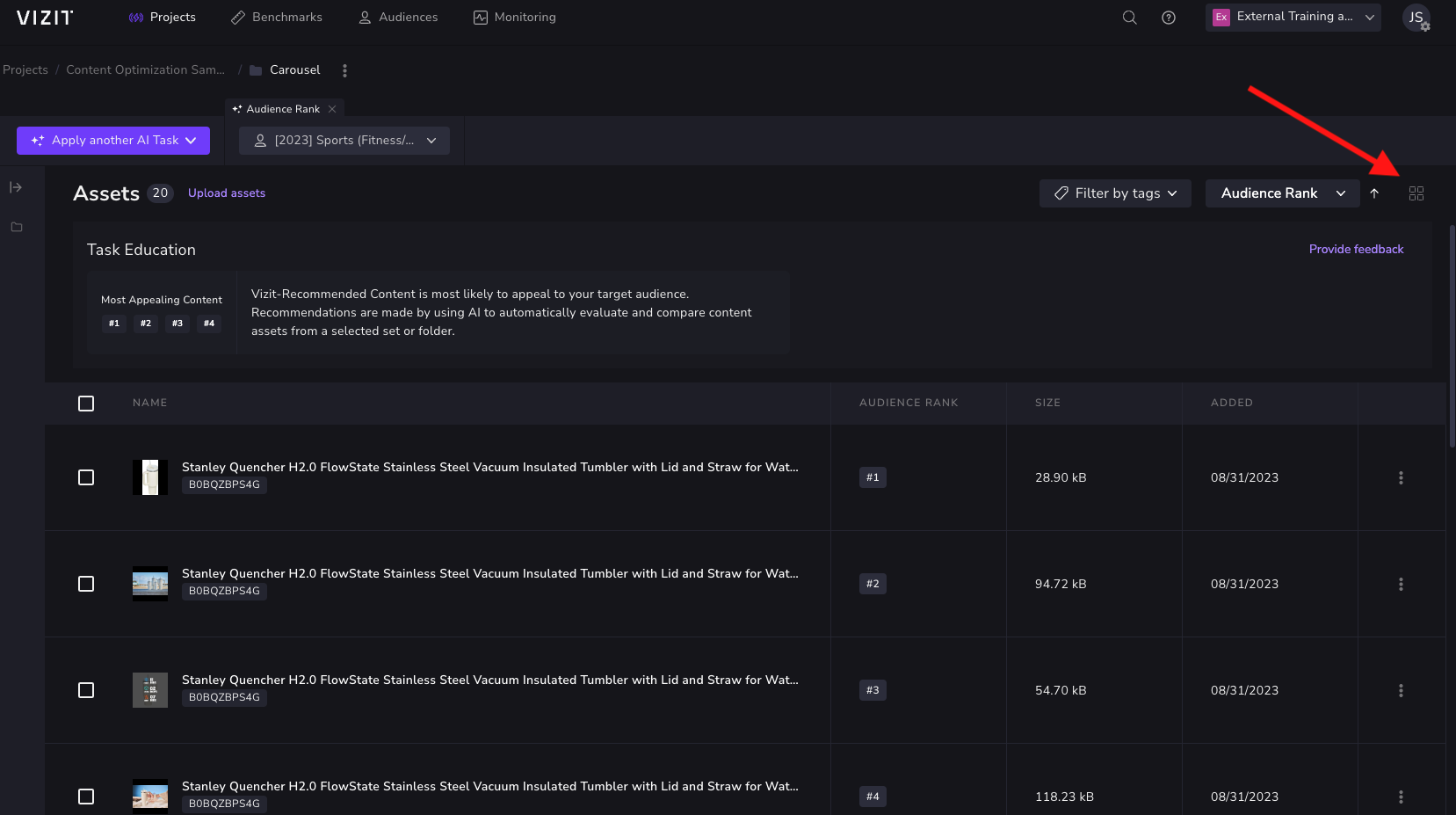Click the 94.72 kB size value
This screenshot has height=815, width=1456.
[1061, 584]
